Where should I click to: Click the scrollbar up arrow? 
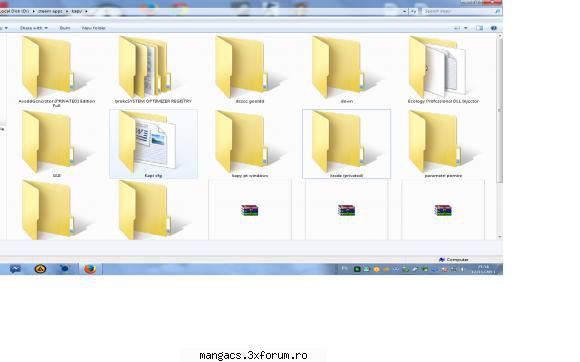500,37
